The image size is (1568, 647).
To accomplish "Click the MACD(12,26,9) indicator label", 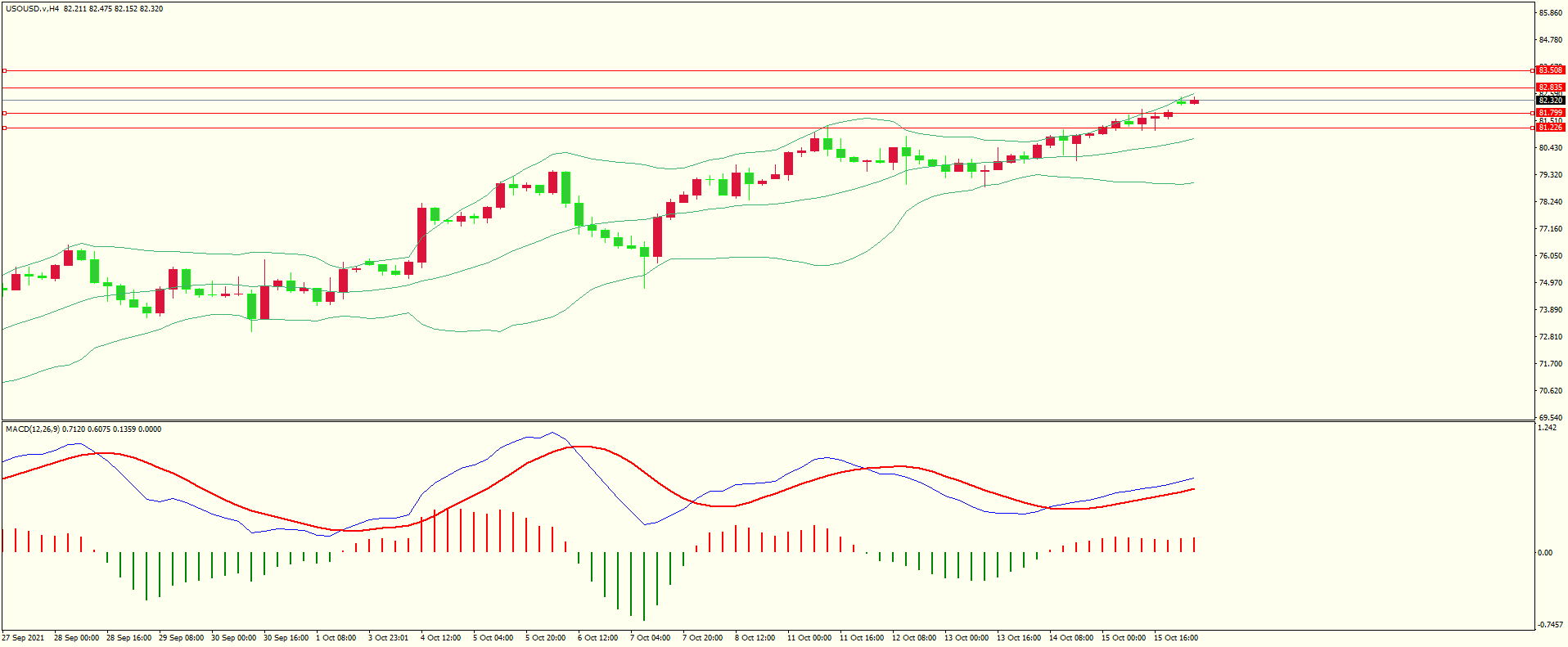I will [32, 429].
